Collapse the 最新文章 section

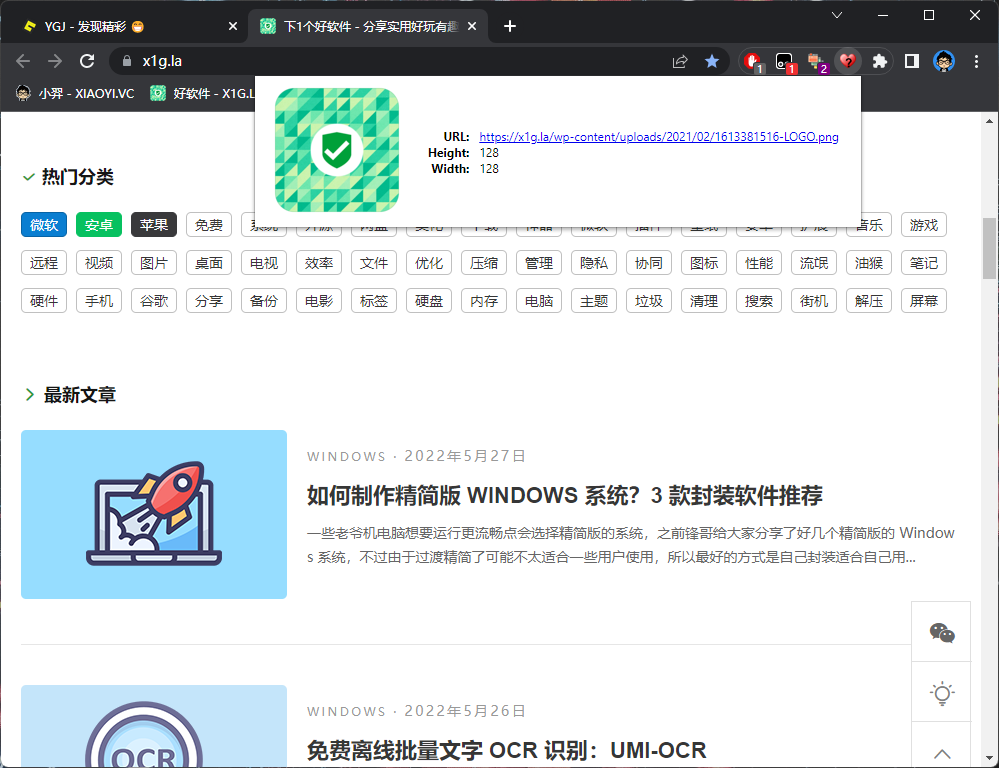(x=29, y=394)
